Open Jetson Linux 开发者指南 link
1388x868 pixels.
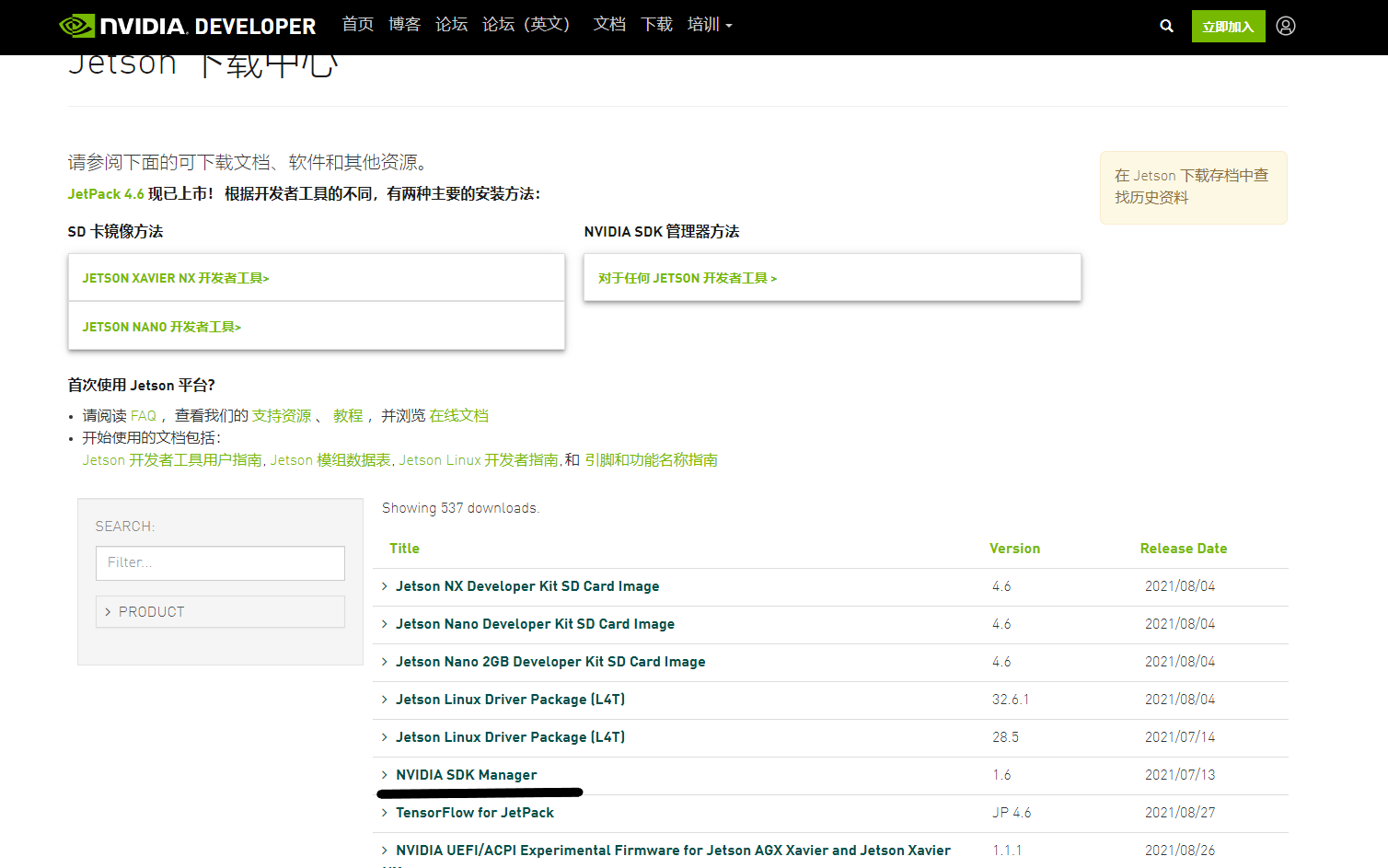[x=479, y=460]
